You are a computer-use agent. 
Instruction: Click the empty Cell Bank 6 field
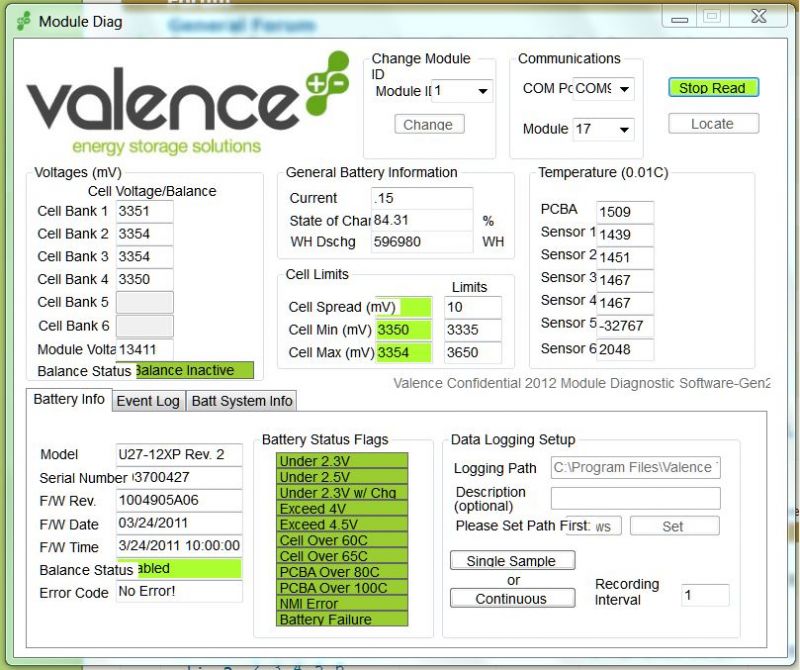pos(144,326)
